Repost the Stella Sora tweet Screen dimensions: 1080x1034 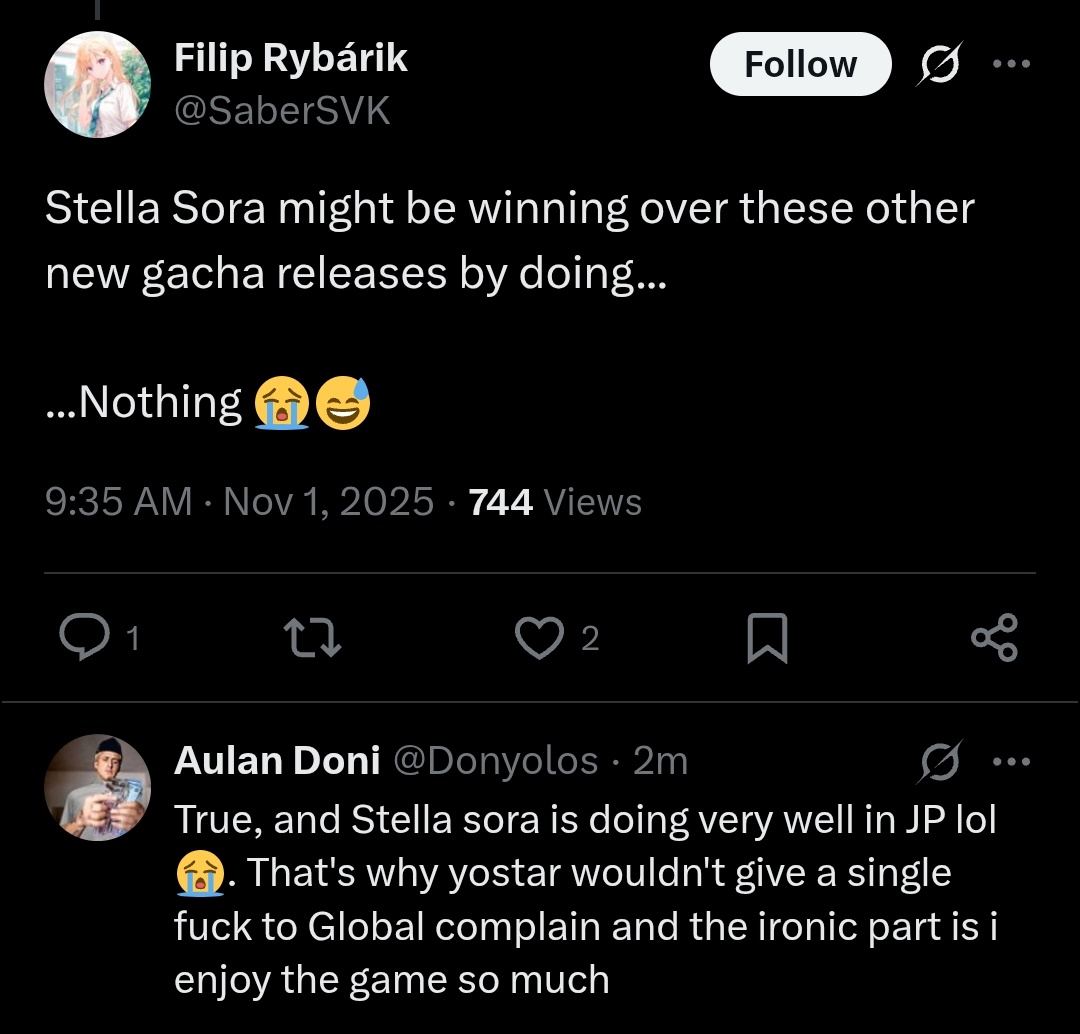312,638
